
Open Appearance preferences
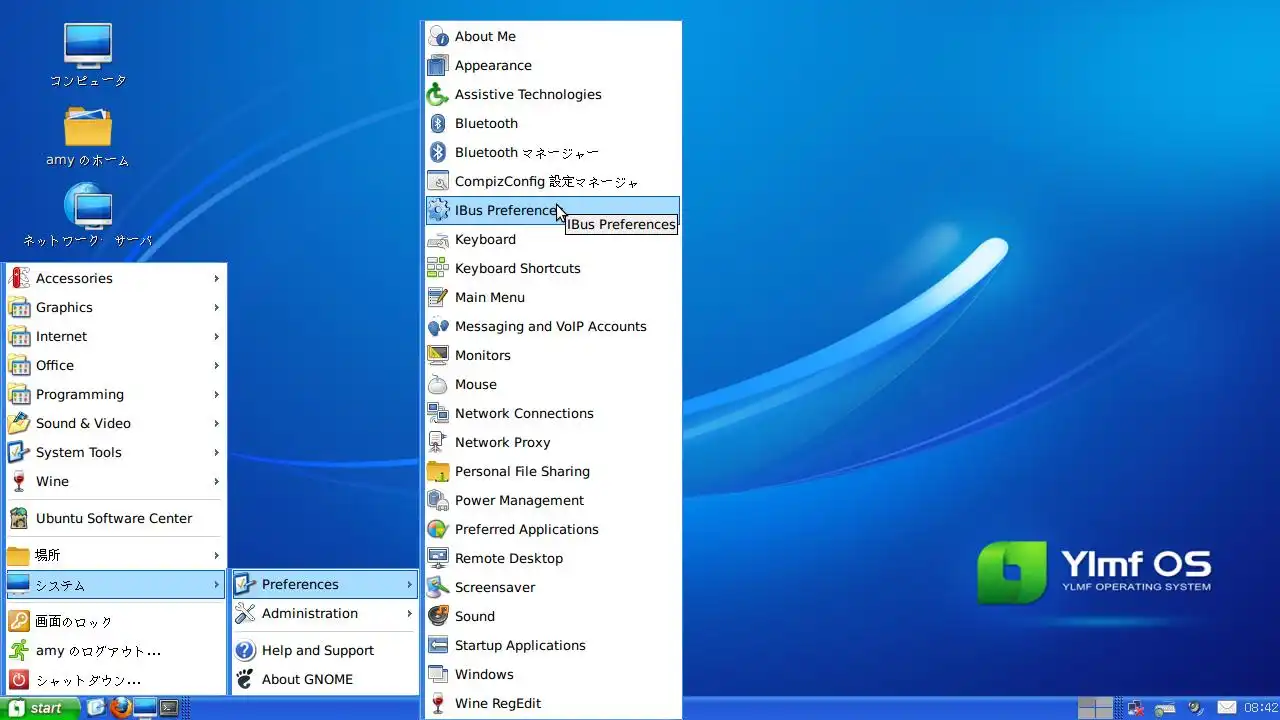point(552,65)
